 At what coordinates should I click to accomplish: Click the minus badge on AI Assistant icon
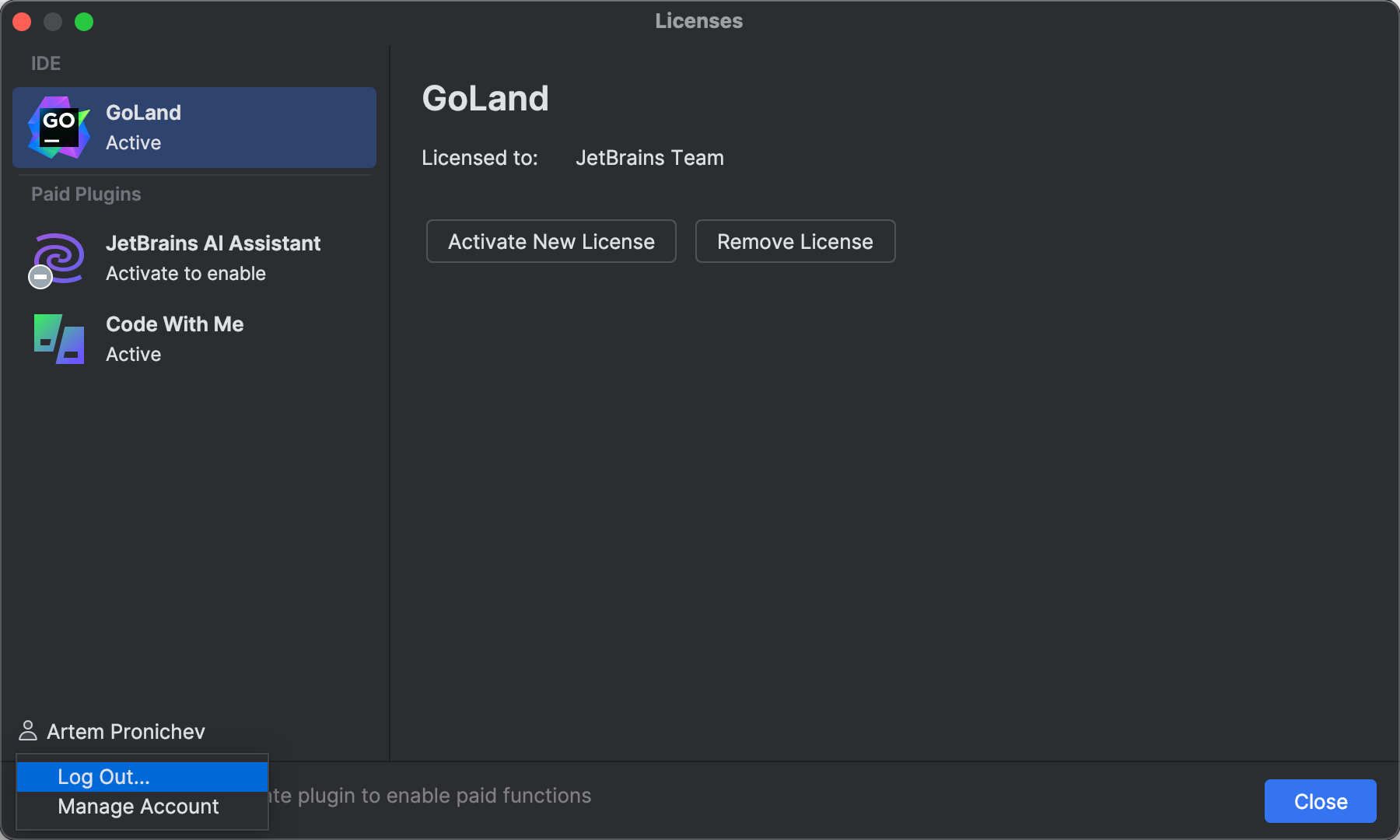click(40, 276)
